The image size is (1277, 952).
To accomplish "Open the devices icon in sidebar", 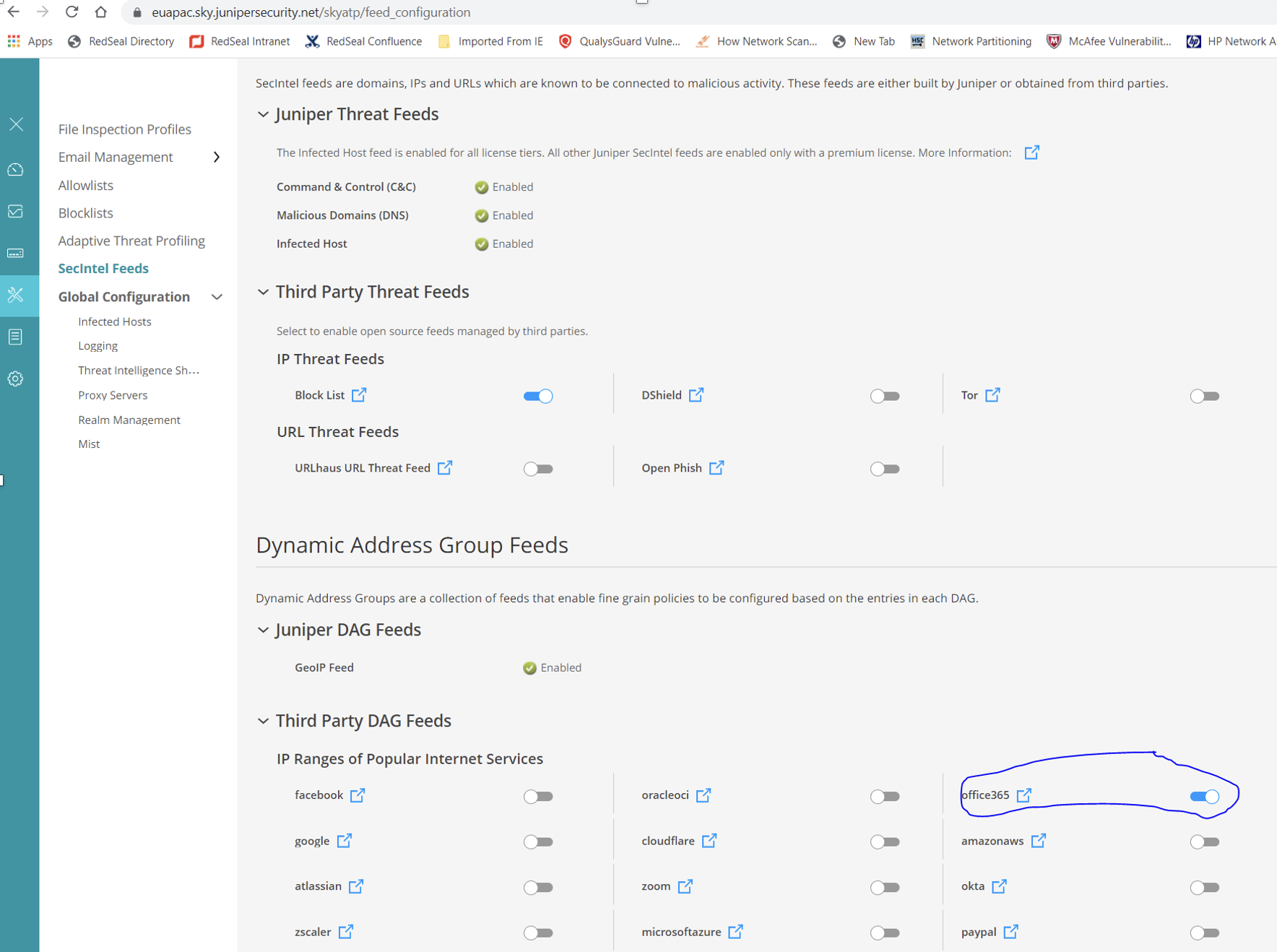I will 16,253.
